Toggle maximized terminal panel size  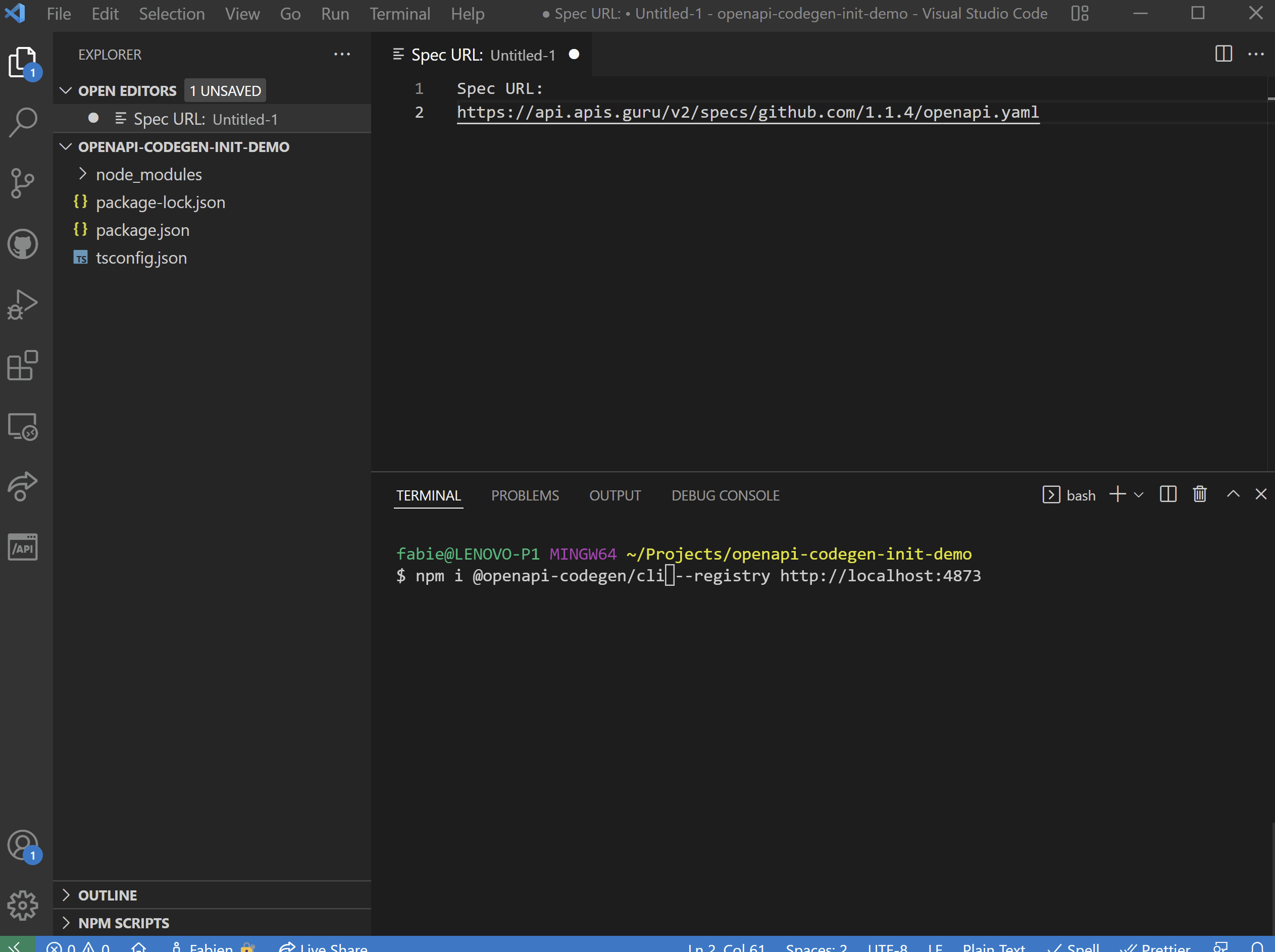coord(1233,494)
